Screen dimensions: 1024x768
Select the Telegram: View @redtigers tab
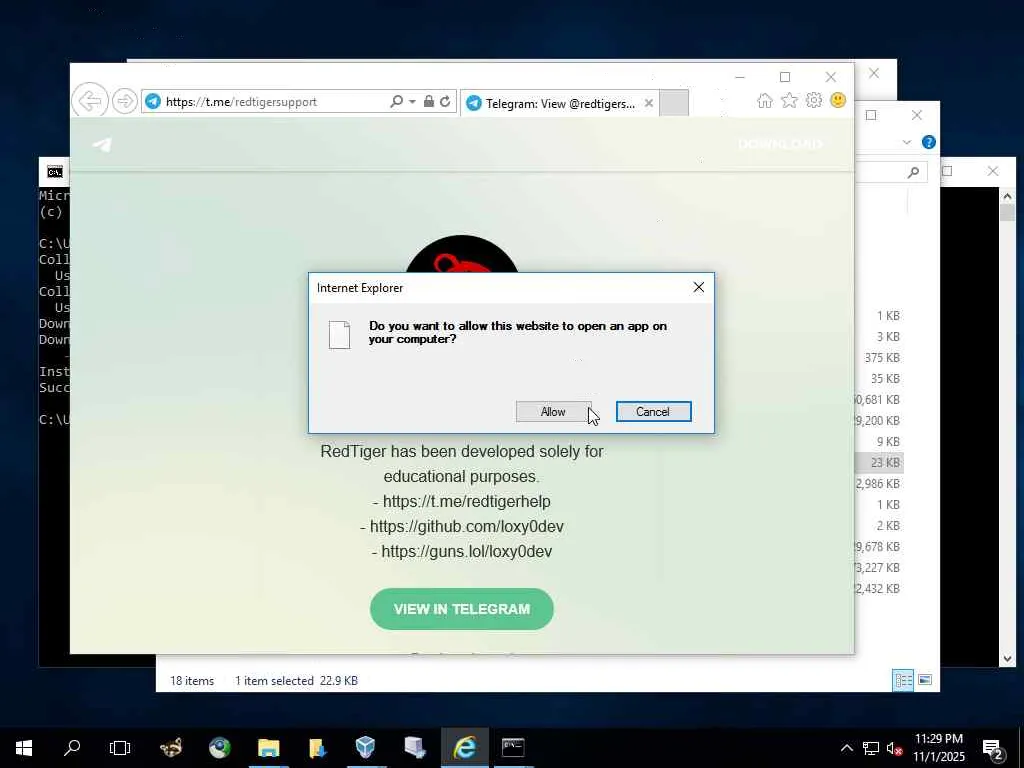click(558, 103)
